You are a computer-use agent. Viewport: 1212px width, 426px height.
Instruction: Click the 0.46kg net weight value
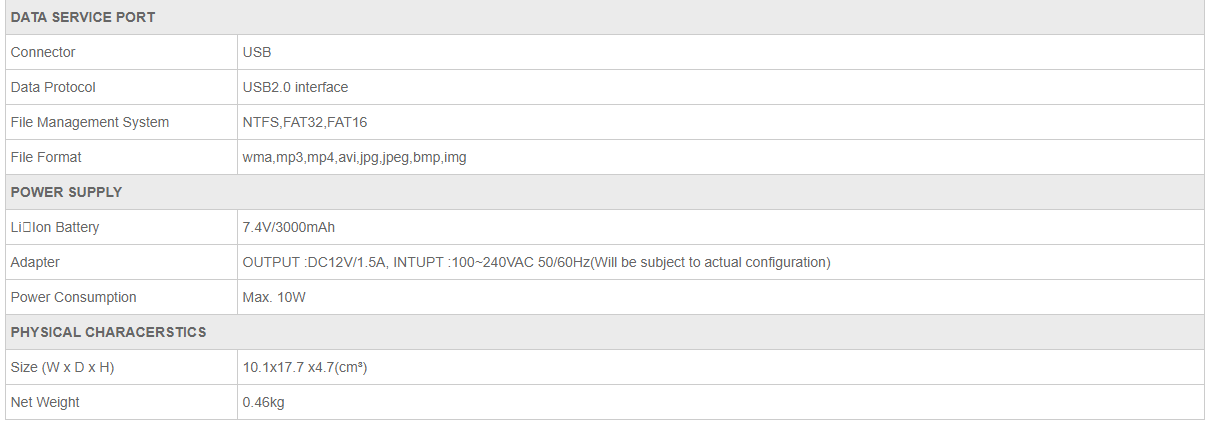[x=265, y=402]
